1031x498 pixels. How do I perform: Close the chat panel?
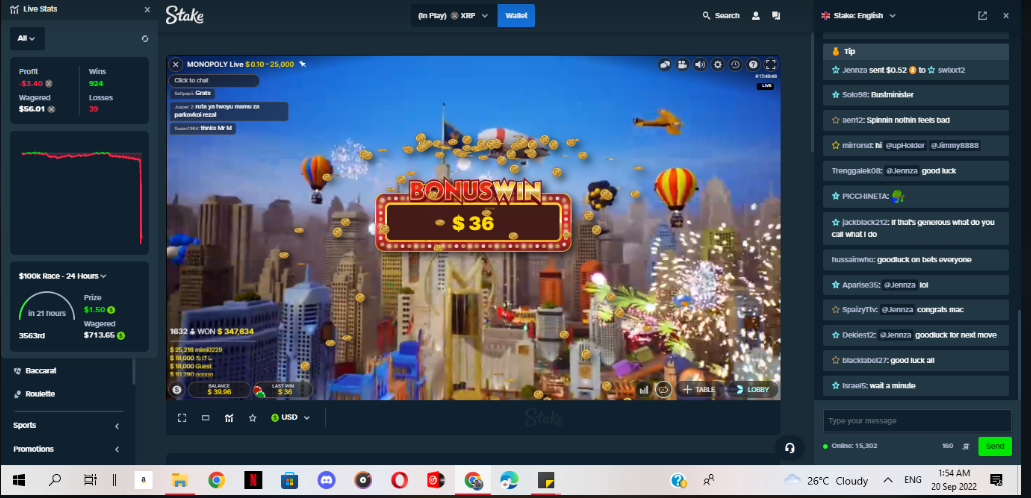click(1005, 15)
